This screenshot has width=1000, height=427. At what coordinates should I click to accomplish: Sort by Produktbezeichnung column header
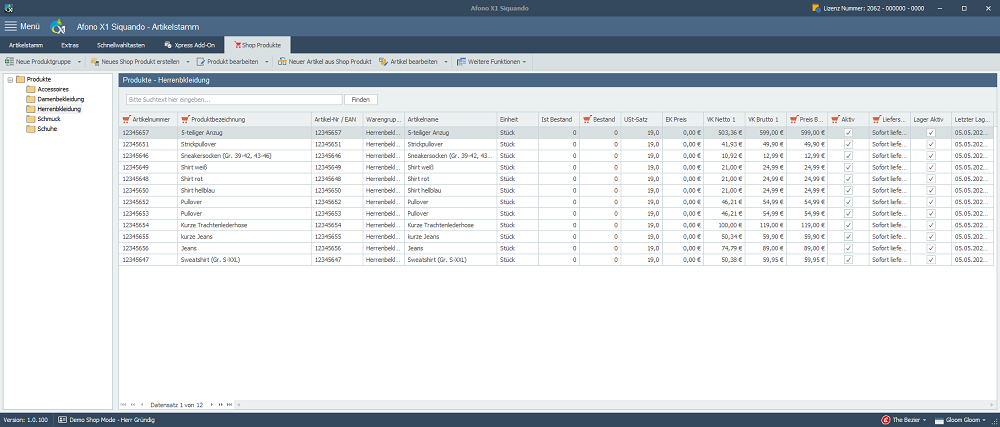click(x=244, y=119)
